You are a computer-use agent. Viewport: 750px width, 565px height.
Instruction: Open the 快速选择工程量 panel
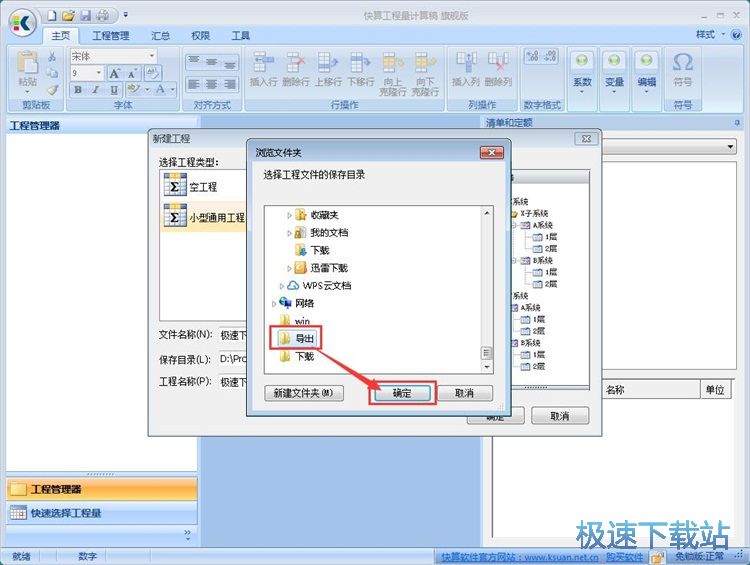click(101, 513)
